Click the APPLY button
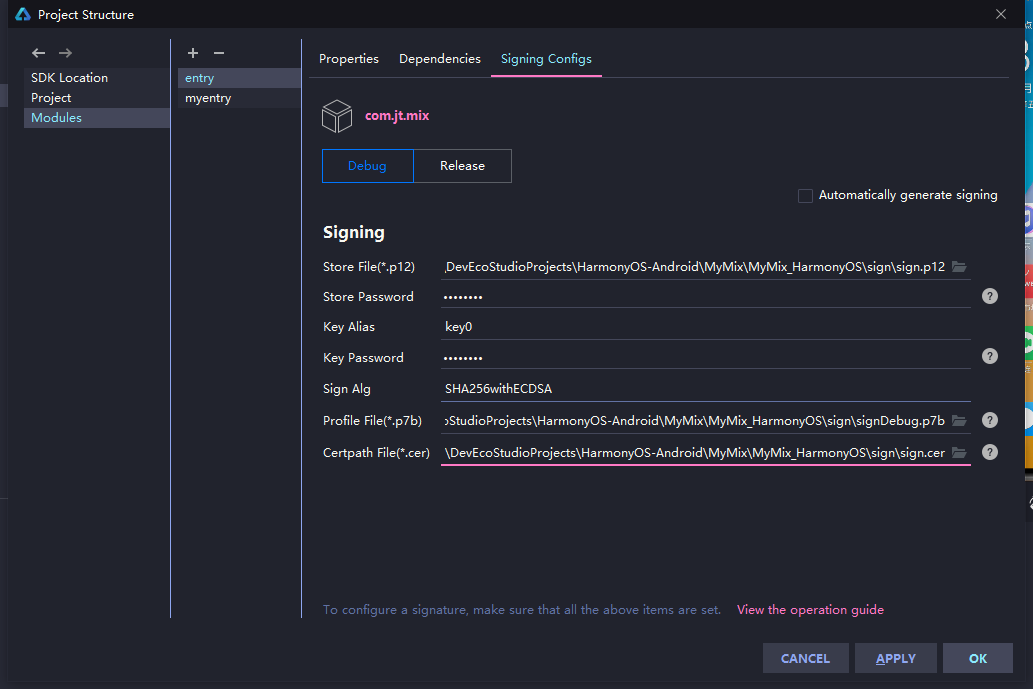 (x=895, y=658)
